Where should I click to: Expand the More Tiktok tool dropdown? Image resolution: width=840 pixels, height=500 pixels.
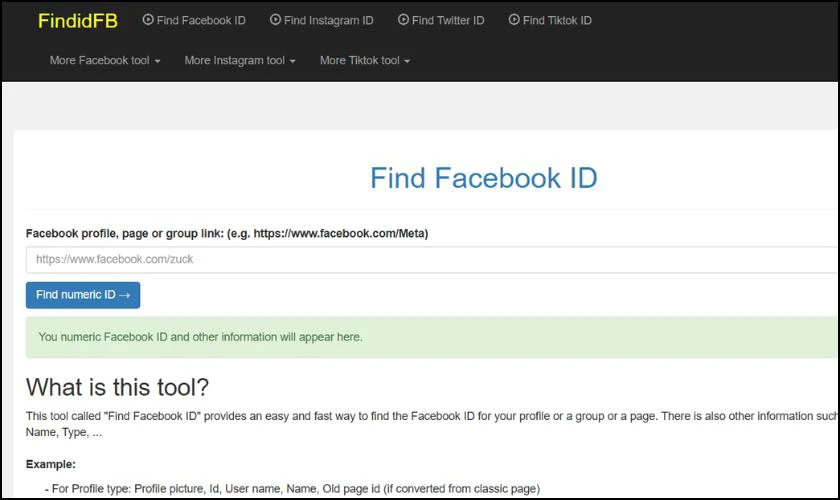(365, 61)
